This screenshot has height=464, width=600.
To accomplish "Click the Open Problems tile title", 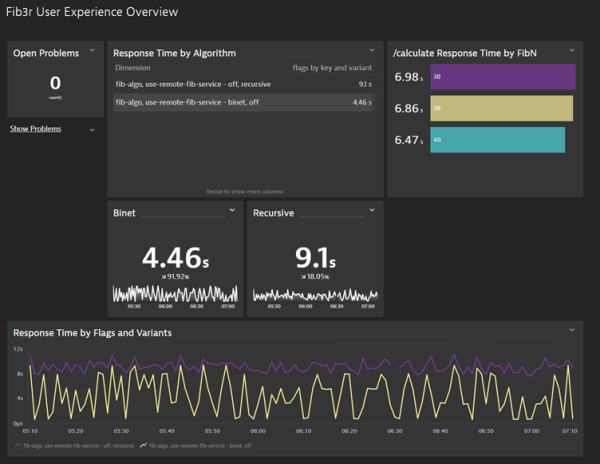I will pyautogui.click(x=46, y=53).
